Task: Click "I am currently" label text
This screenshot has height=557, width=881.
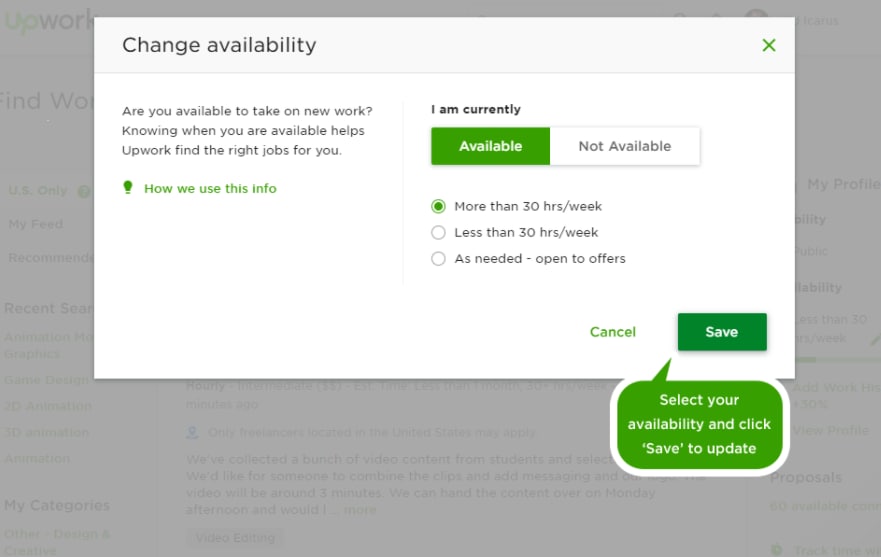Action: point(476,109)
